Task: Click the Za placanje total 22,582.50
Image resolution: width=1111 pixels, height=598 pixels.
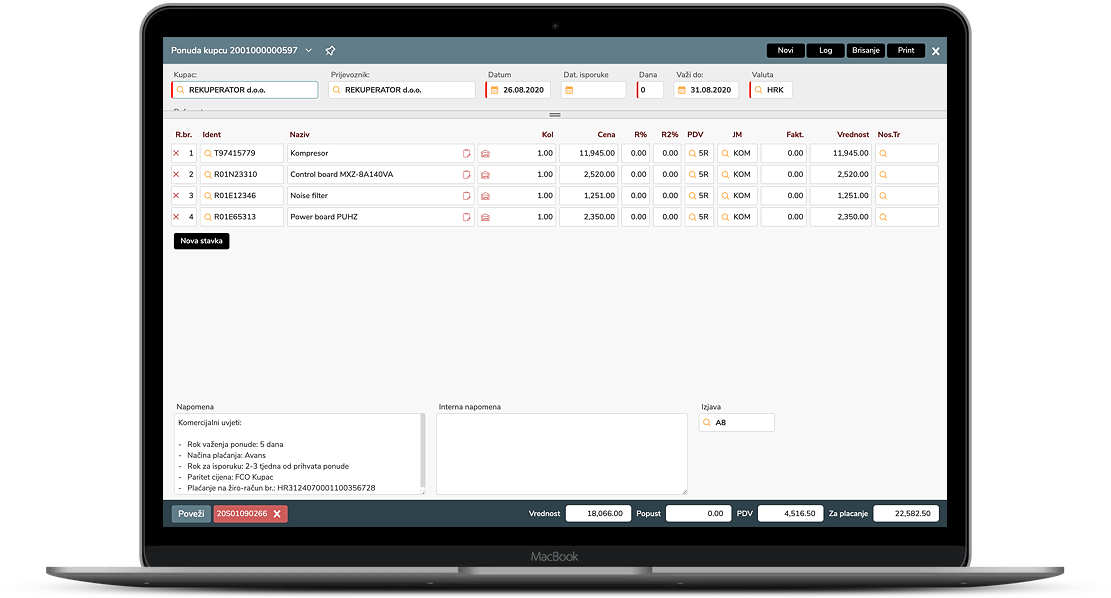Action: click(x=906, y=514)
